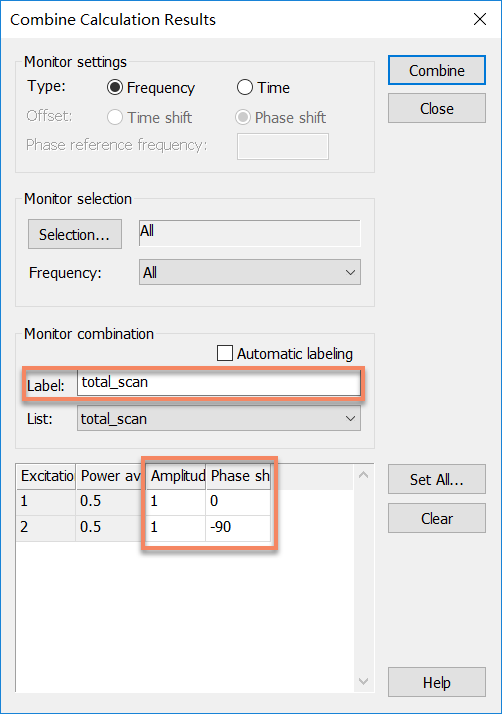Close the dialog with the Close button
This screenshot has height=714, width=502.
(x=436, y=108)
